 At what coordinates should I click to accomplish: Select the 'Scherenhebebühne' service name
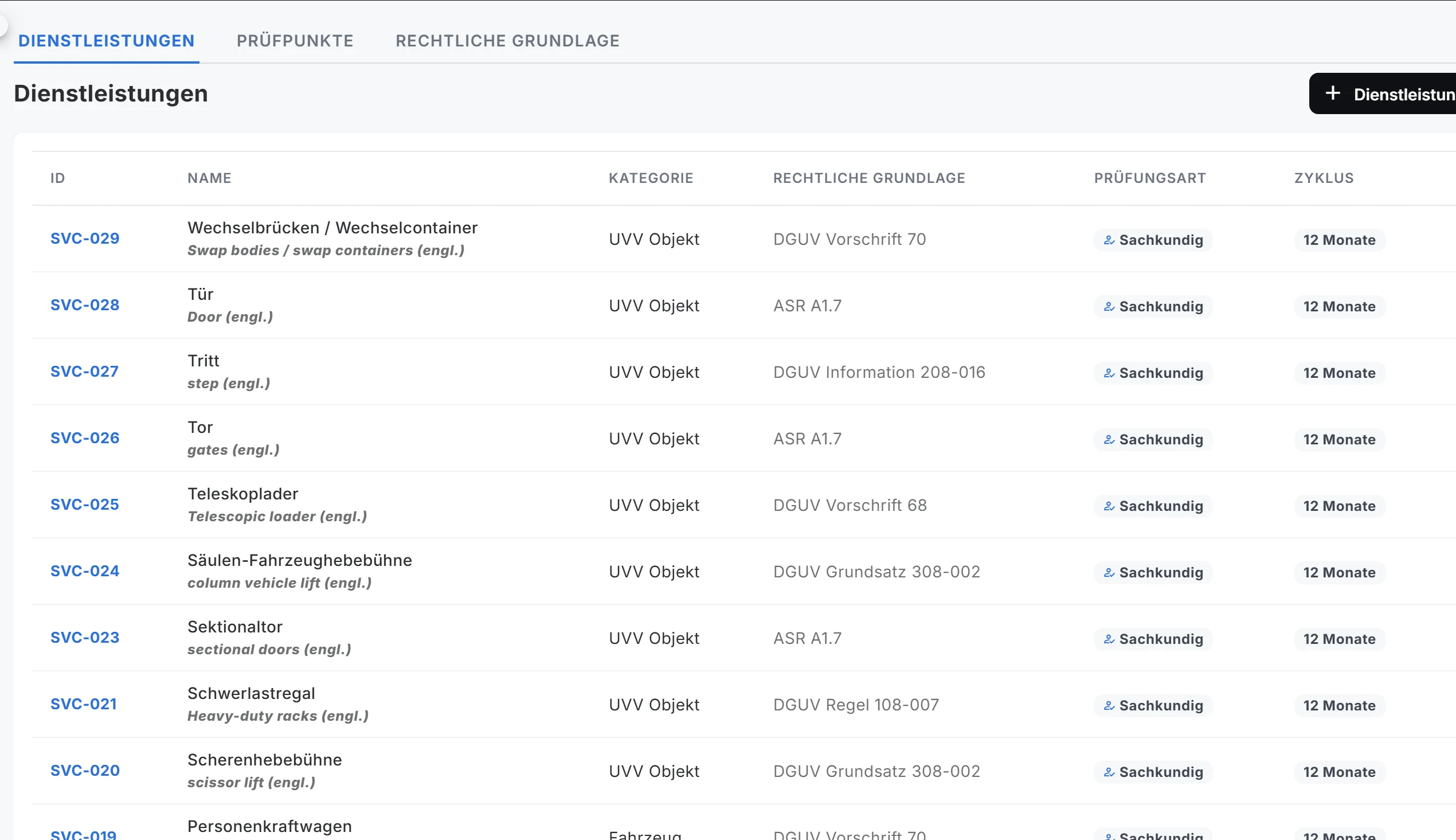[265, 760]
